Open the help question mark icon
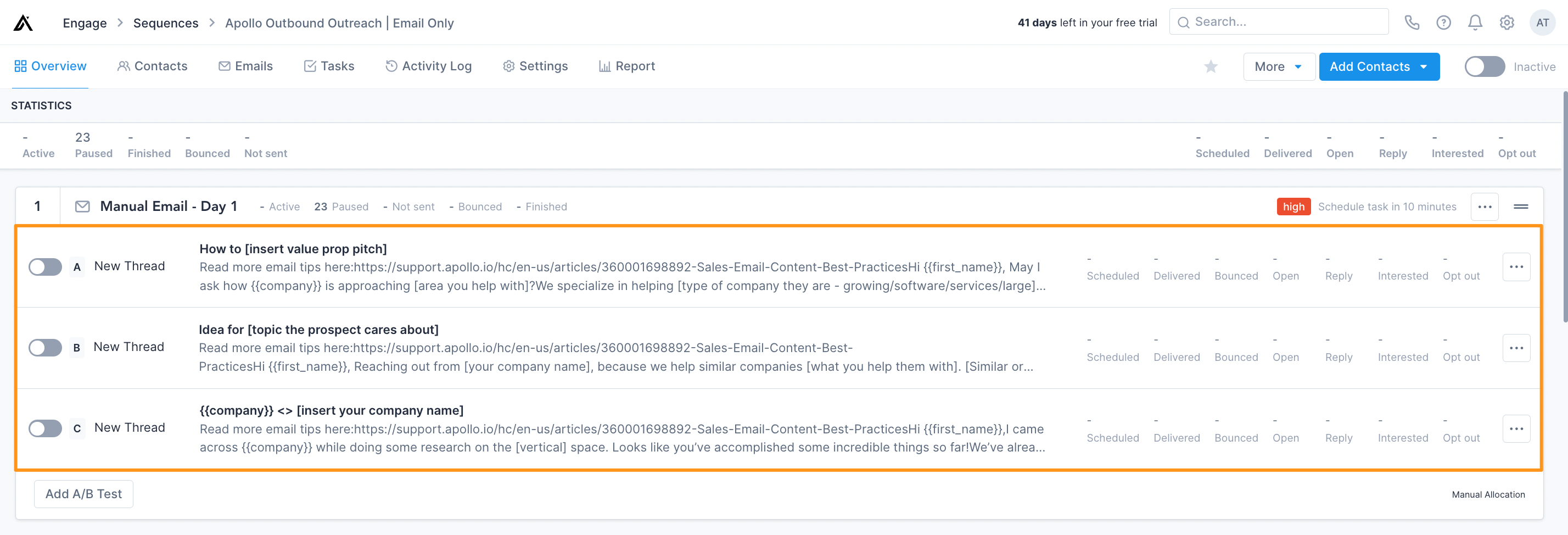 pos(1443,22)
